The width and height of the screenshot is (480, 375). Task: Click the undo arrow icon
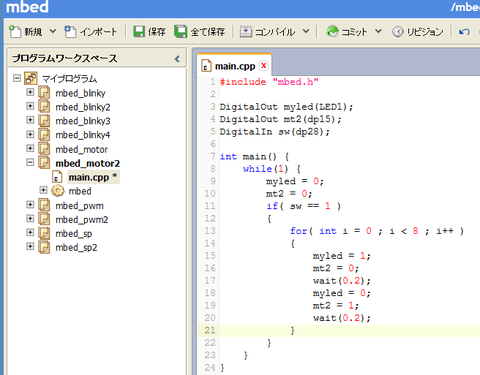coord(464,32)
